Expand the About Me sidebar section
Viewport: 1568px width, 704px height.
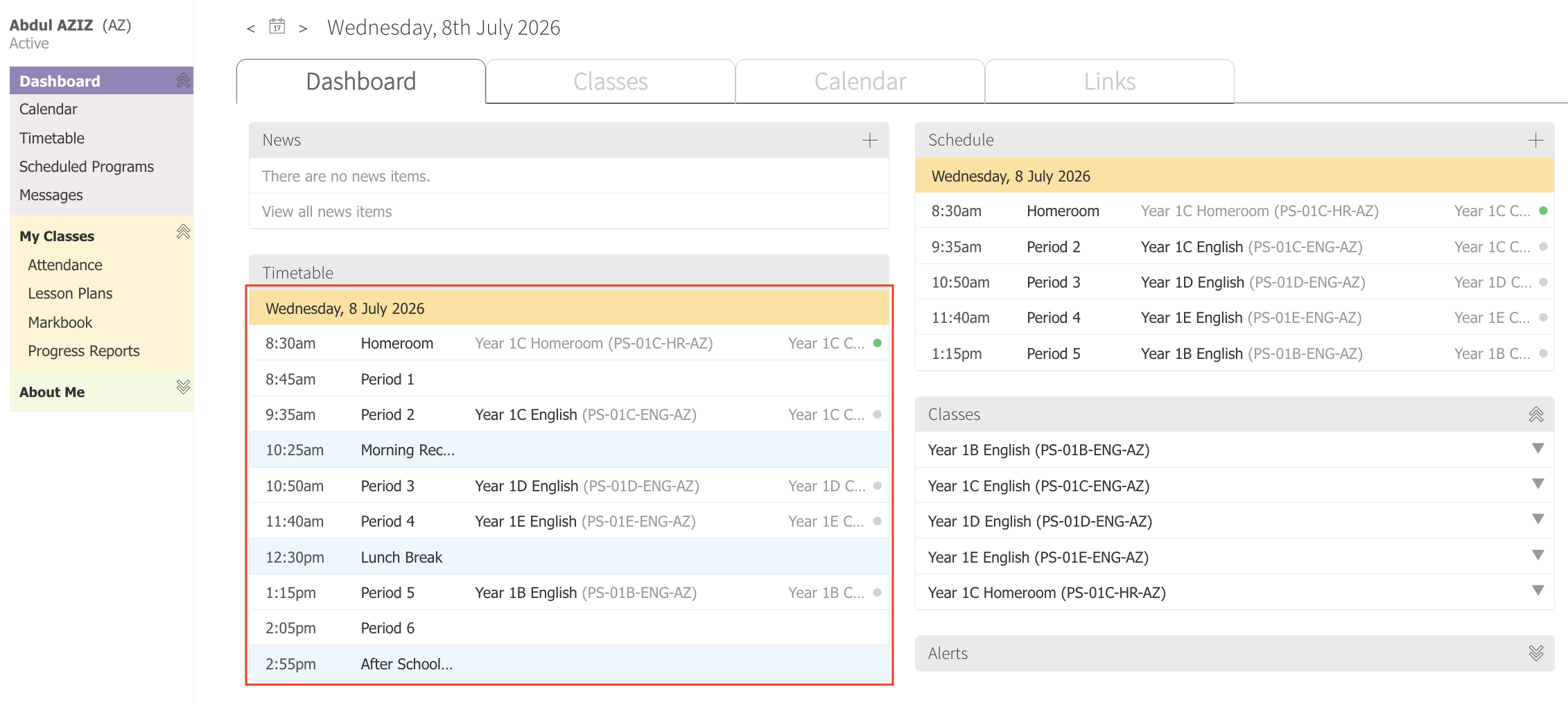pyautogui.click(x=183, y=387)
